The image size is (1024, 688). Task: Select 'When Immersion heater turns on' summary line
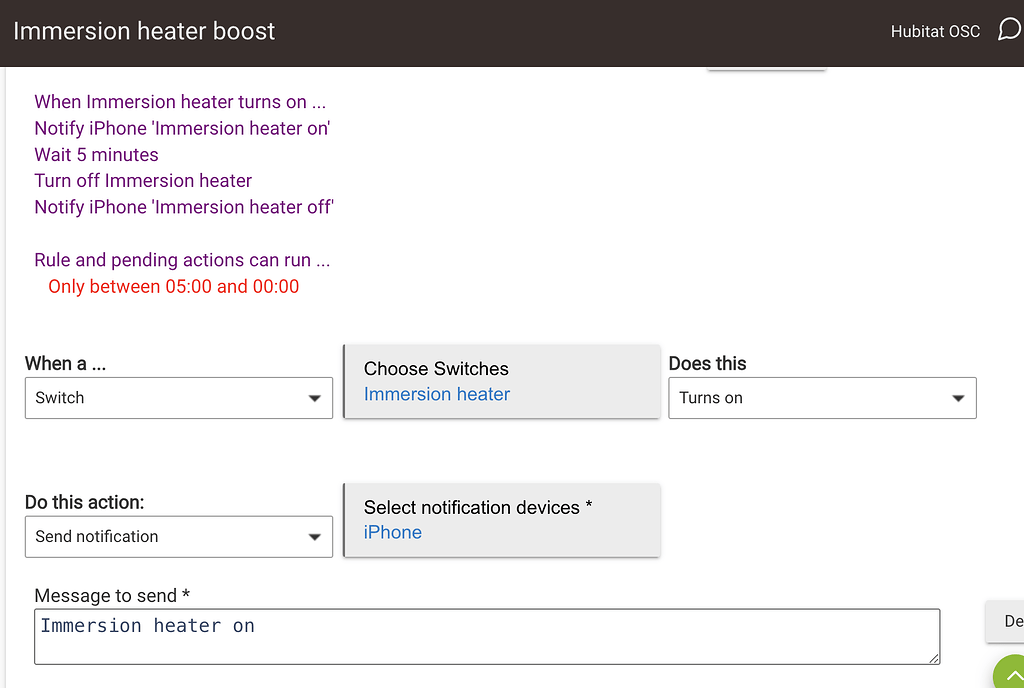point(180,102)
